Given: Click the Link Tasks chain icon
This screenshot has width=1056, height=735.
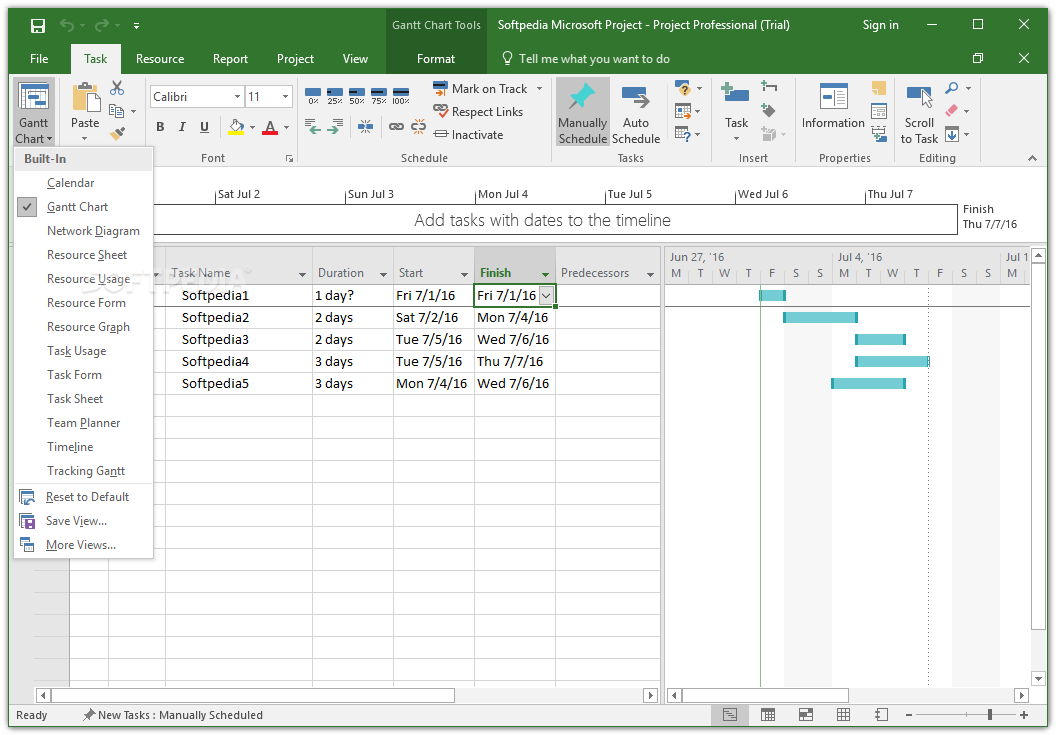Looking at the screenshot, I should [397, 126].
